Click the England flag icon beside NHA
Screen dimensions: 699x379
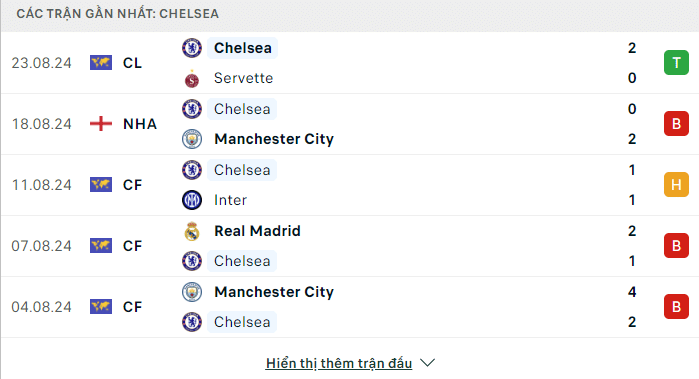pos(101,124)
